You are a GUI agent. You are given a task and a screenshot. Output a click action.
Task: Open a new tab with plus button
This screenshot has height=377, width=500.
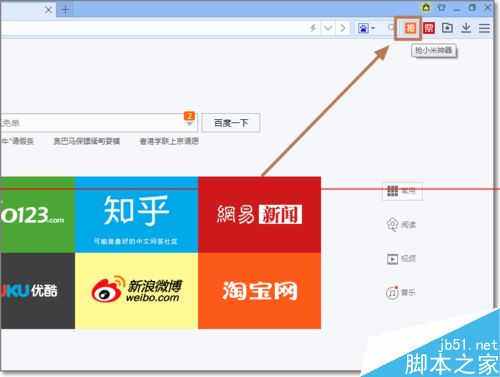click(66, 10)
